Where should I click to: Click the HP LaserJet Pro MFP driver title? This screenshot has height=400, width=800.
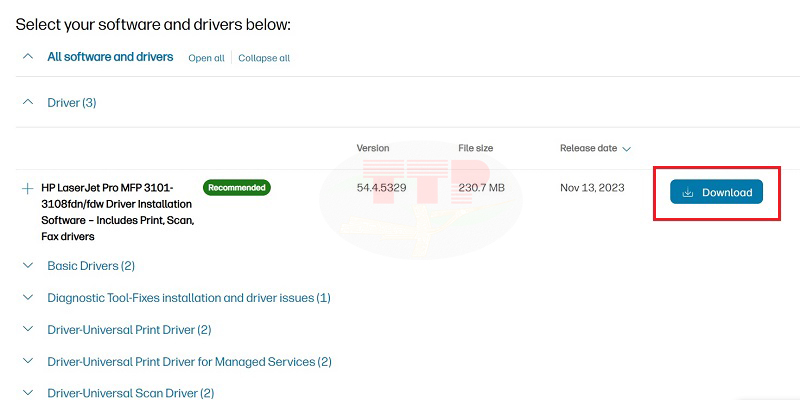click(x=118, y=212)
